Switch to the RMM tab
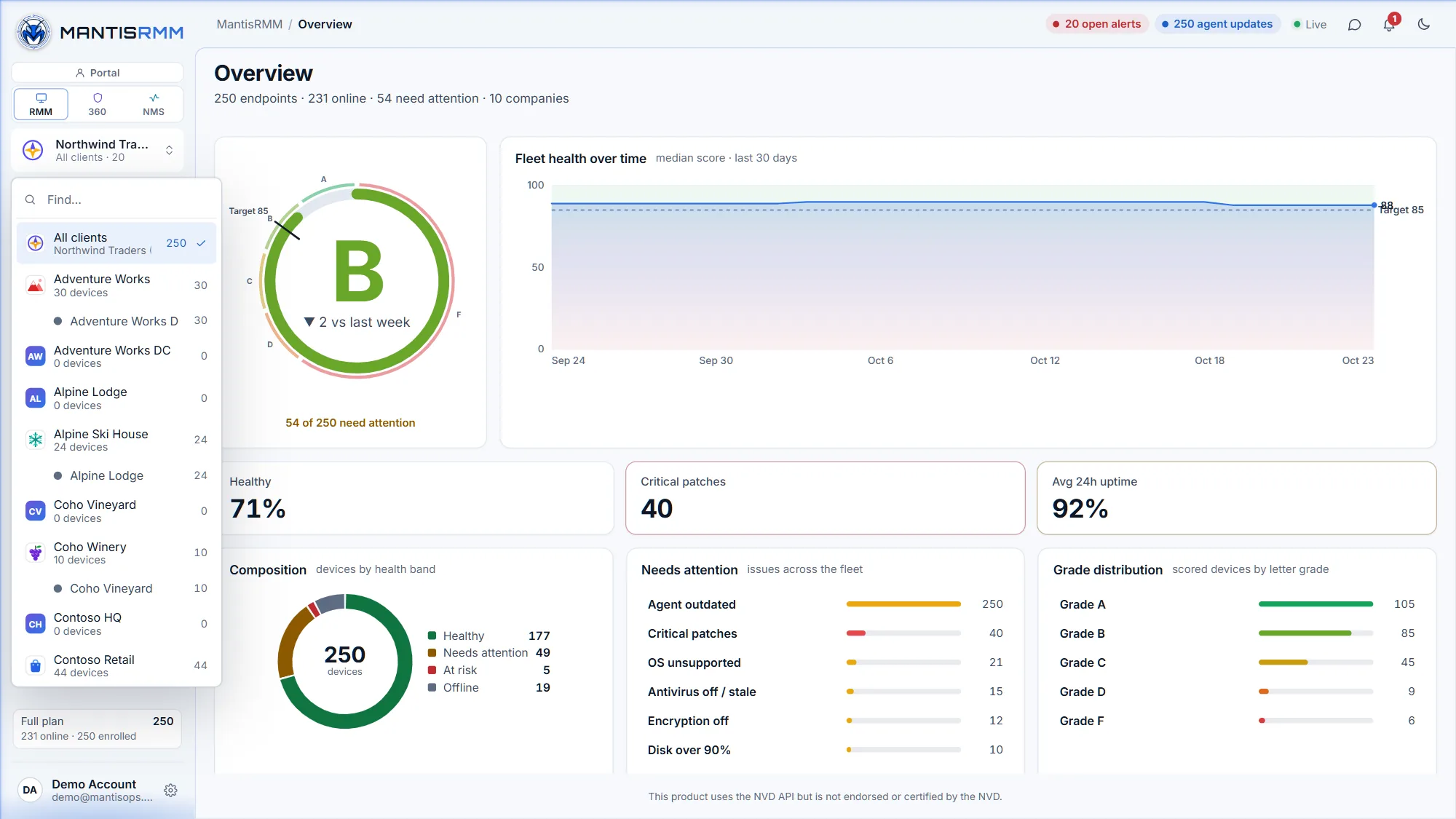1456x819 pixels. coord(41,104)
